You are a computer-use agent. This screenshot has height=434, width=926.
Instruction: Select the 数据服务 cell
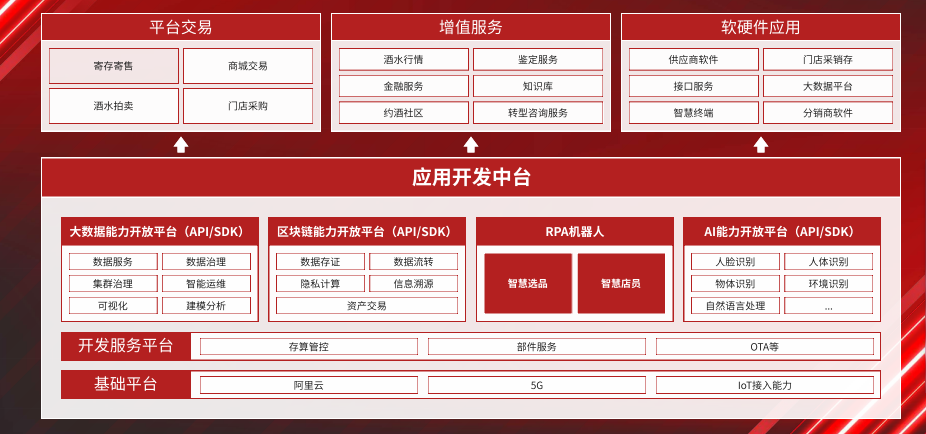coord(113,262)
